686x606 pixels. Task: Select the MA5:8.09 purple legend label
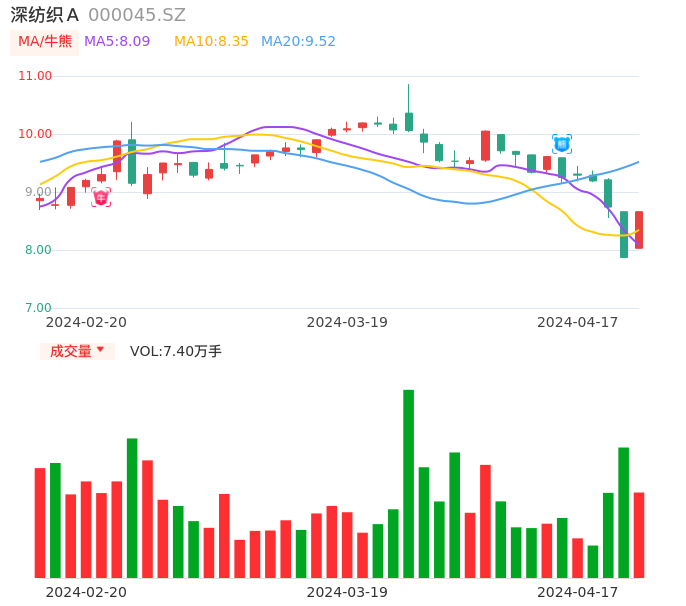117,42
